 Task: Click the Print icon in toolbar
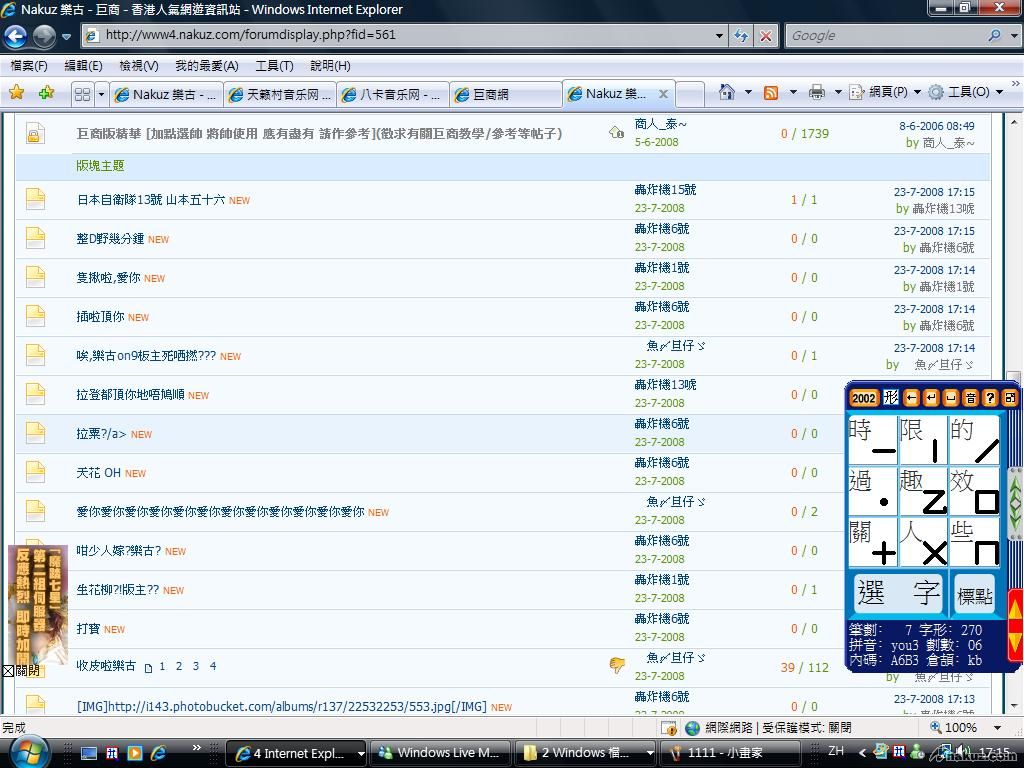(817, 92)
